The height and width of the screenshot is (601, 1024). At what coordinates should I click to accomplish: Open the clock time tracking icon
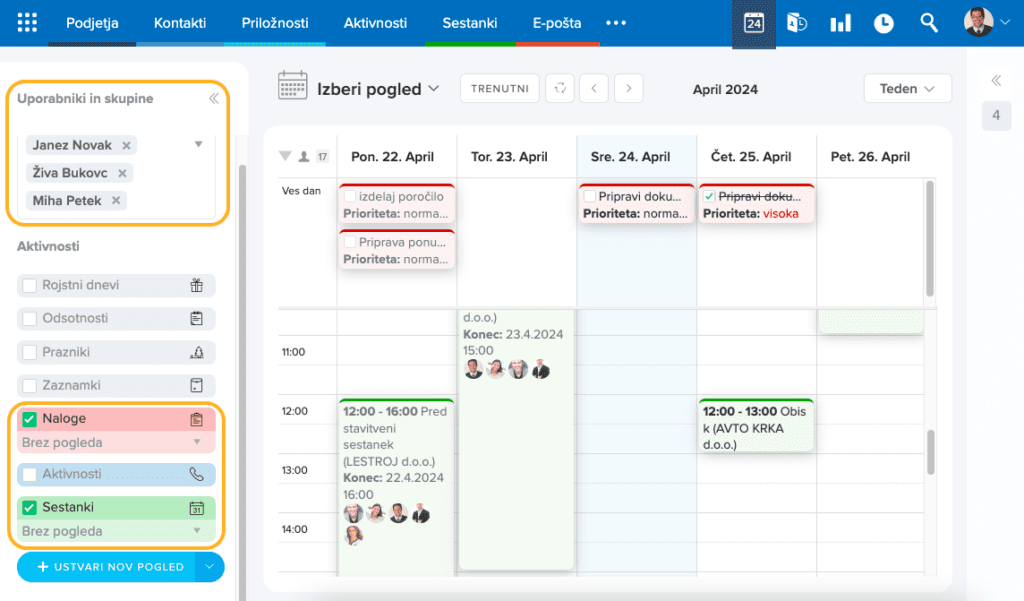(x=884, y=23)
